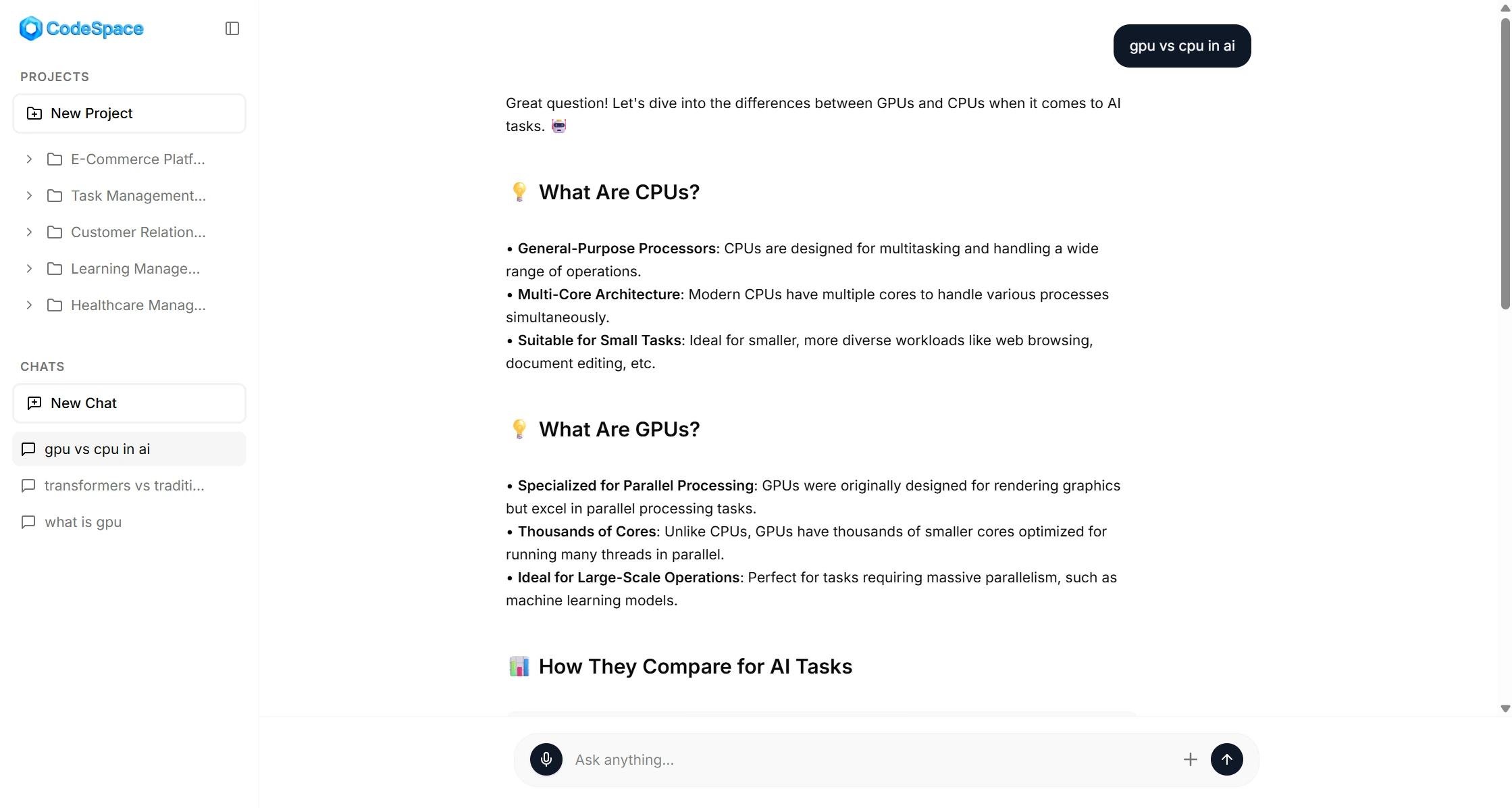The height and width of the screenshot is (808, 1512).
Task: Open the 'what is gpu' chat
Action: pos(83,522)
